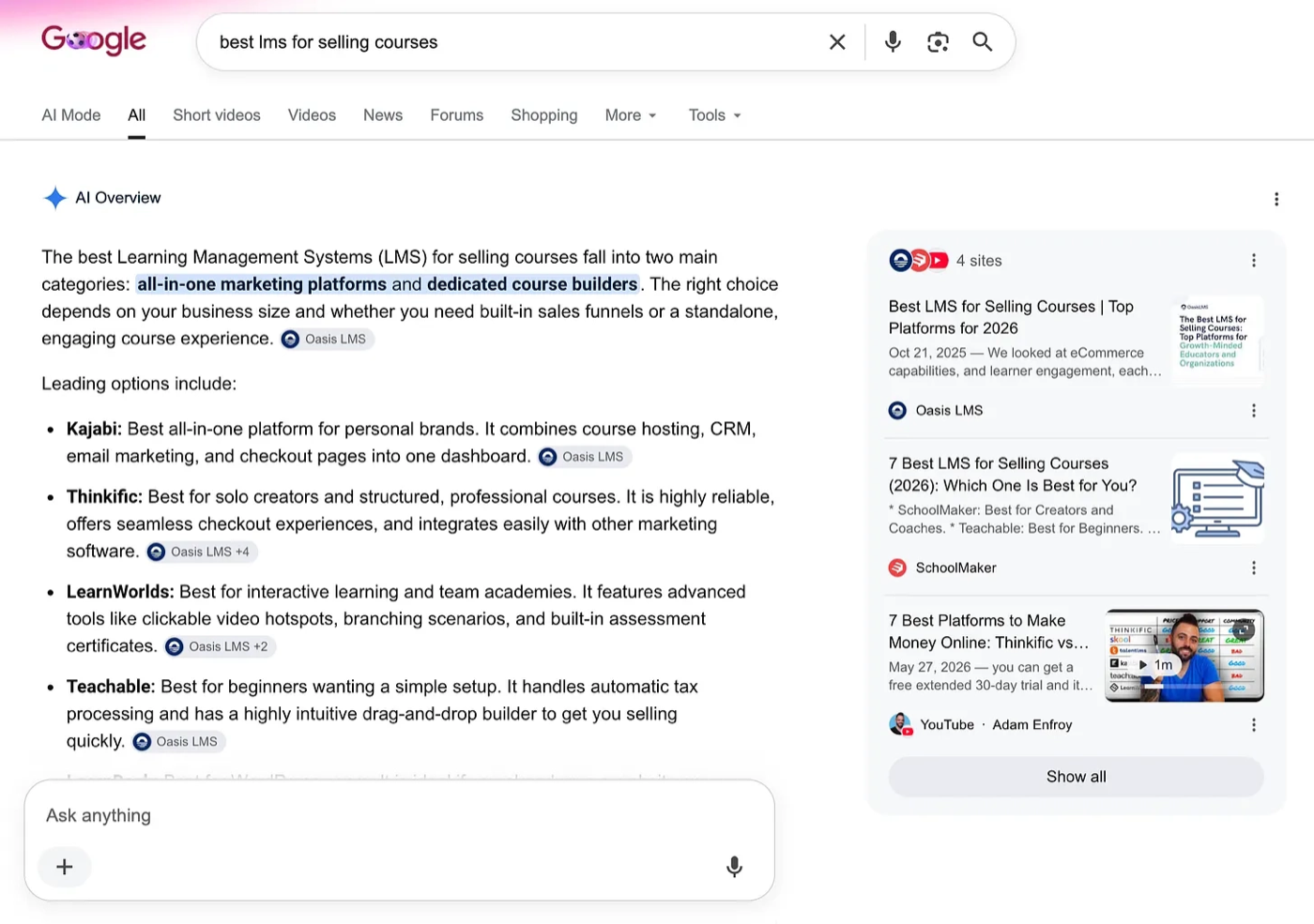Expand the More dropdown
The width and height of the screenshot is (1314, 924).
coord(631,115)
